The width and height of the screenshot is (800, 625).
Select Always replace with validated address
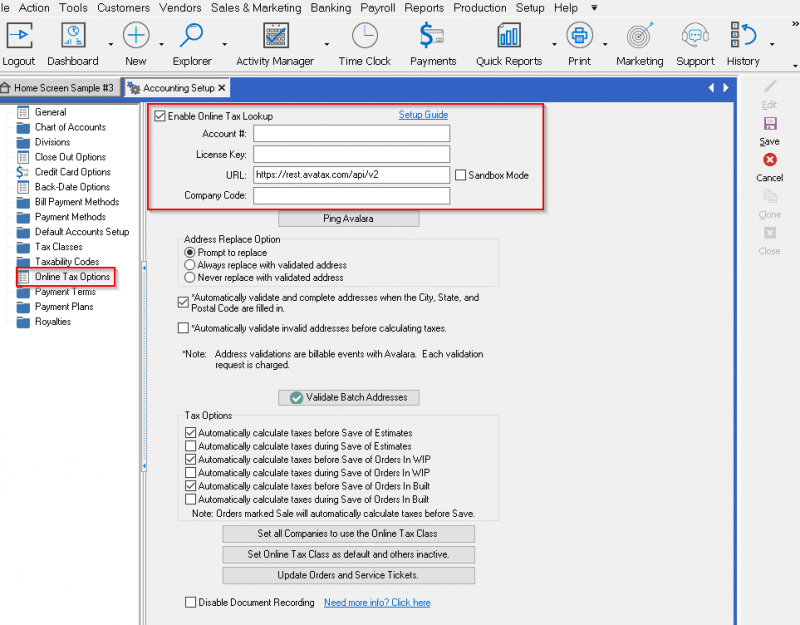[x=190, y=265]
